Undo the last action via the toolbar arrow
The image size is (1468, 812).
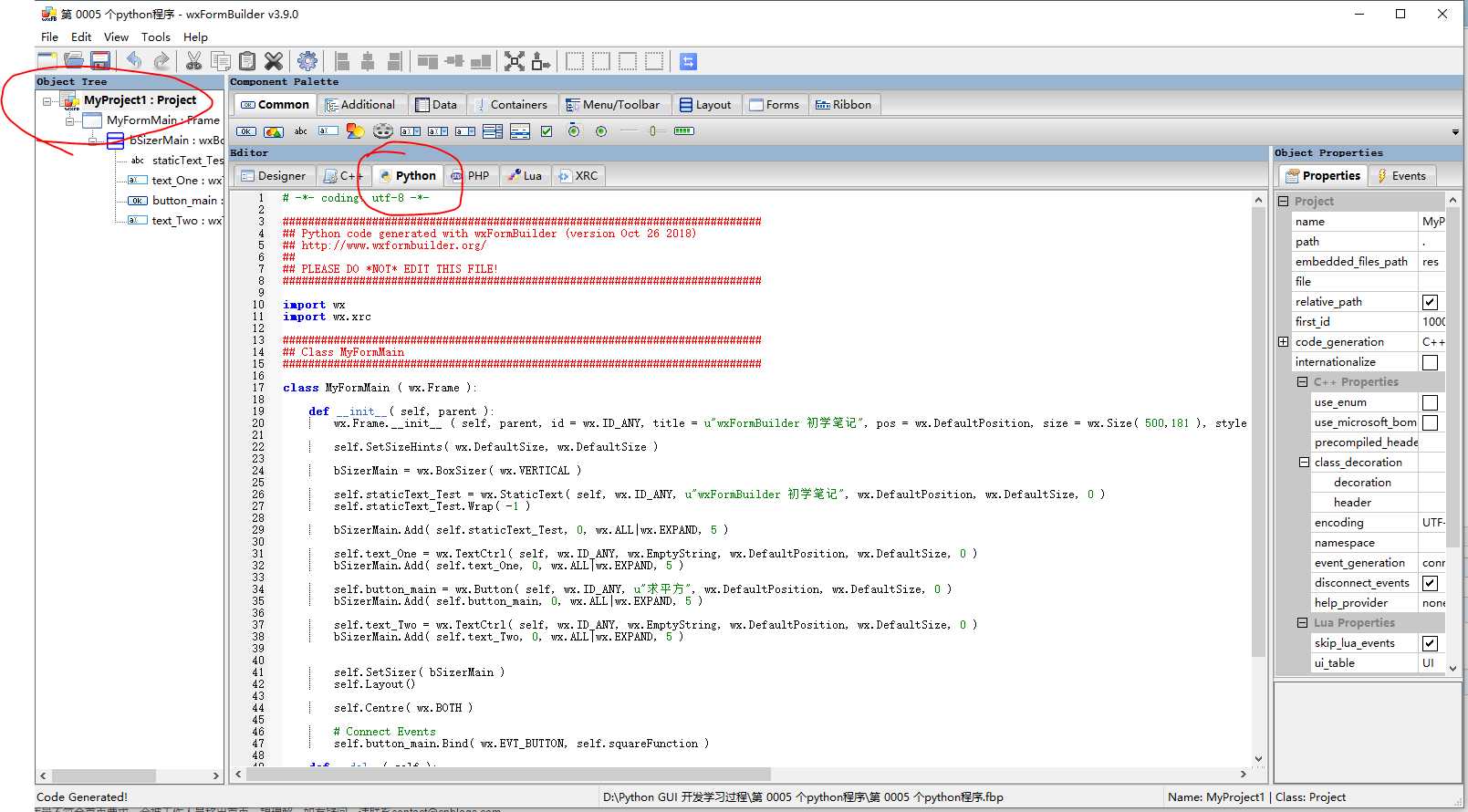[134, 61]
